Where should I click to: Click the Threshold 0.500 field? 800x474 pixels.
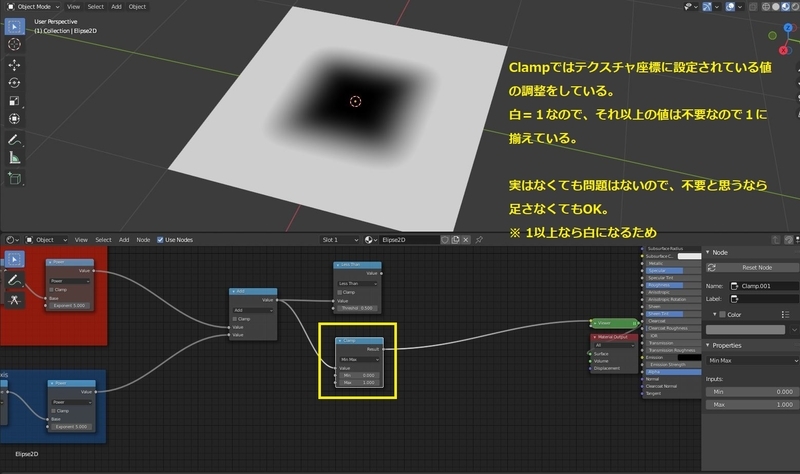tap(357, 308)
